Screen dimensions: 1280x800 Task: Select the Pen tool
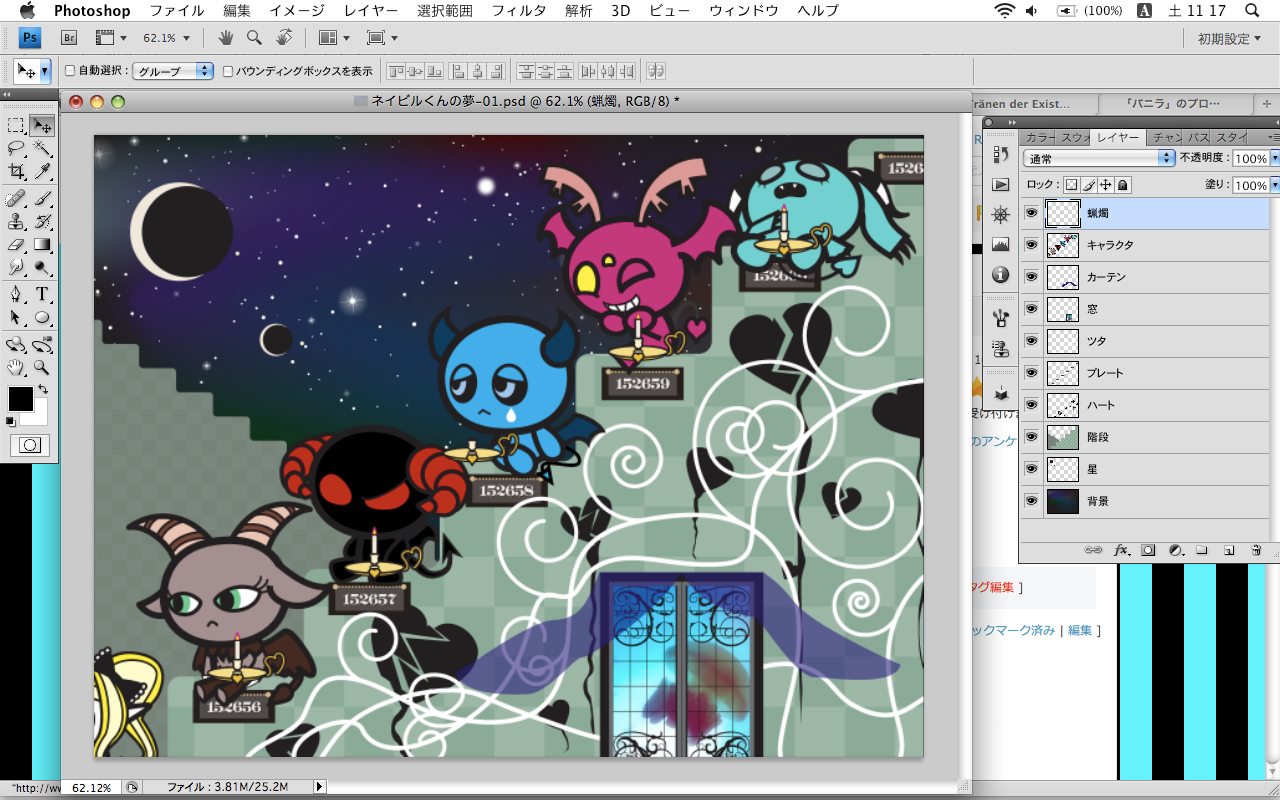click(x=16, y=294)
